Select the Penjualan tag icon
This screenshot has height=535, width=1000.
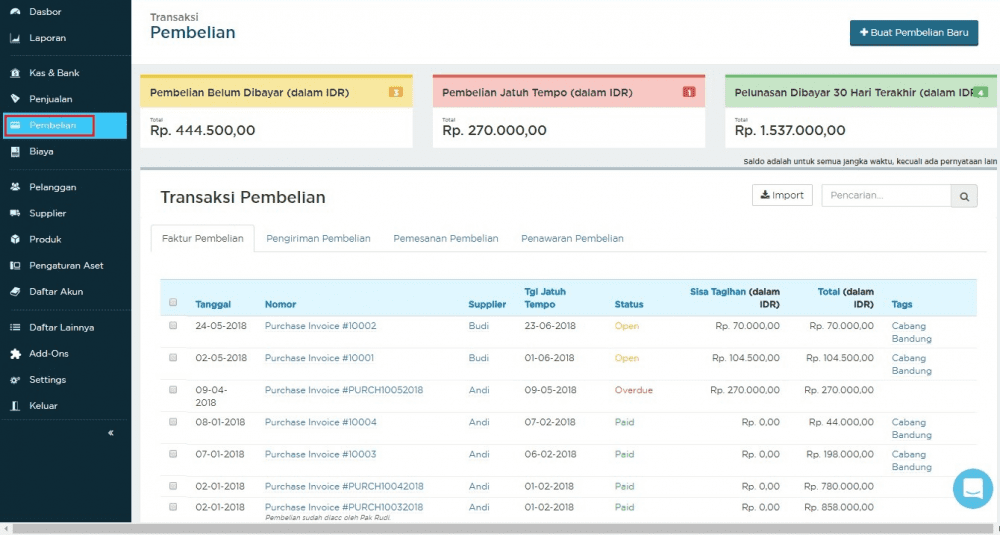tap(15, 99)
